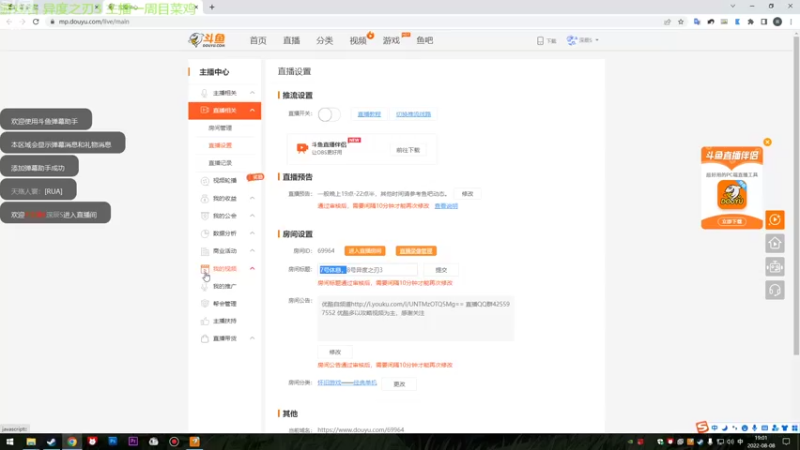Click 更改 next to 房间分类
Viewport: 800px width, 450px height.
399,384
